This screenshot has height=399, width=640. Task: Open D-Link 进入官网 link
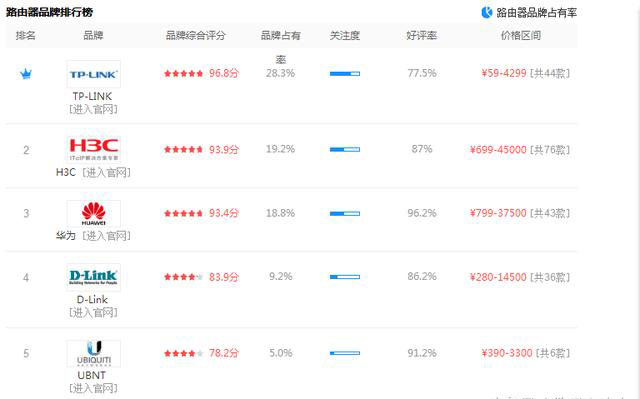pos(93,313)
